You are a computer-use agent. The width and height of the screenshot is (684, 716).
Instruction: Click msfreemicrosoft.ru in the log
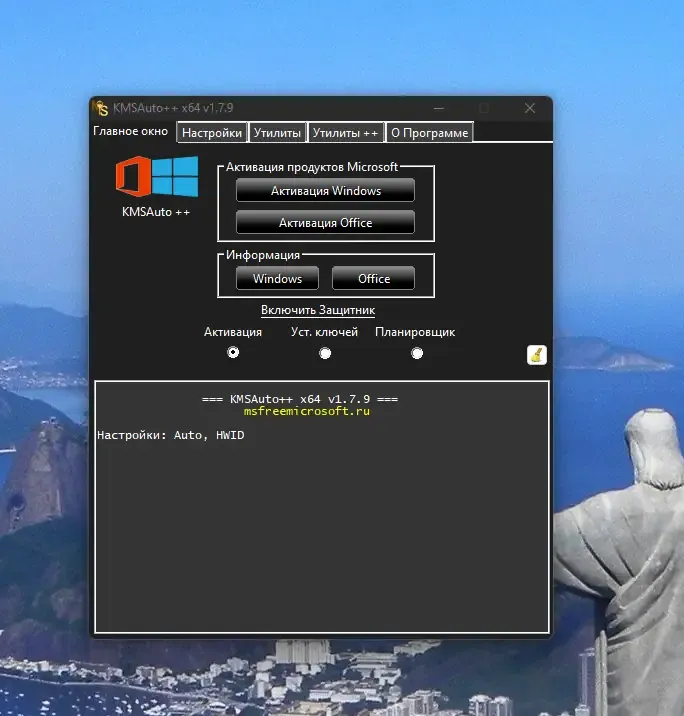pyautogui.click(x=307, y=411)
